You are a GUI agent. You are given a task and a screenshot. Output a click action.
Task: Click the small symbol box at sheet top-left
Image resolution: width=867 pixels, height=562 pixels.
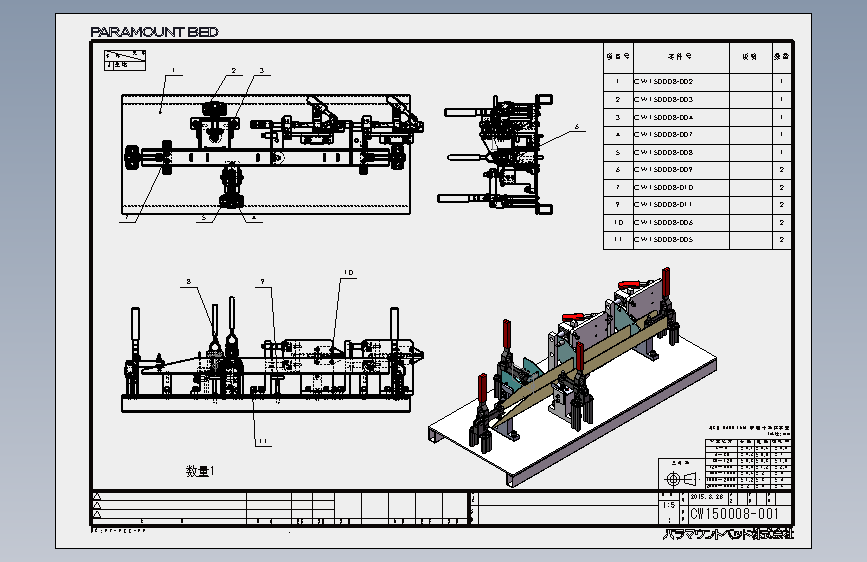(x=125, y=60)
